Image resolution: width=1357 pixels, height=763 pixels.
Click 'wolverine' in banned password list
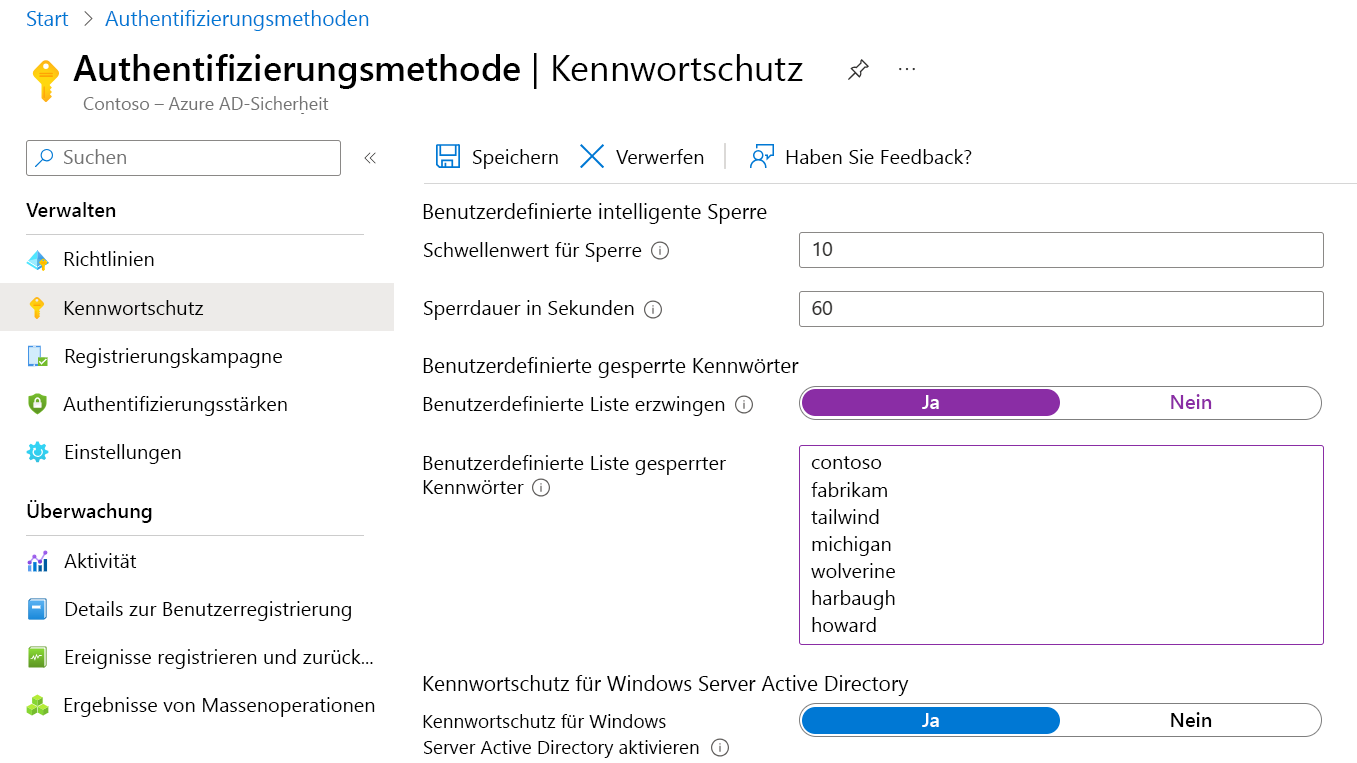coord(853,571)
